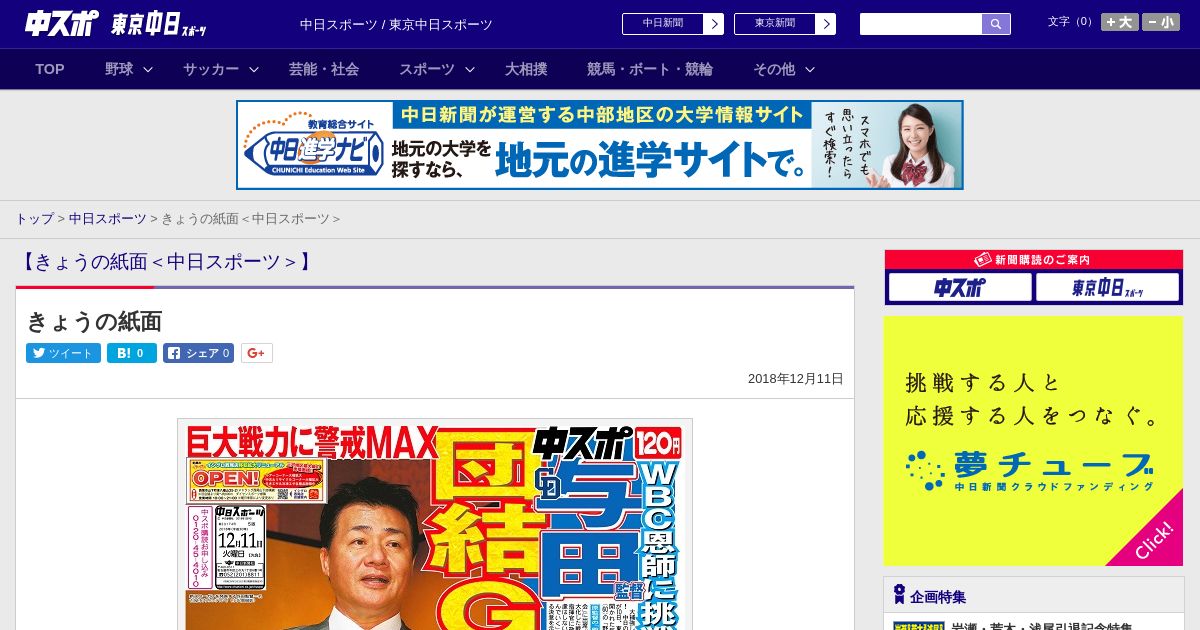Expand the サッカー navigation dropdown
Viewport: 1200px width, 630px height.
[221, 69]
